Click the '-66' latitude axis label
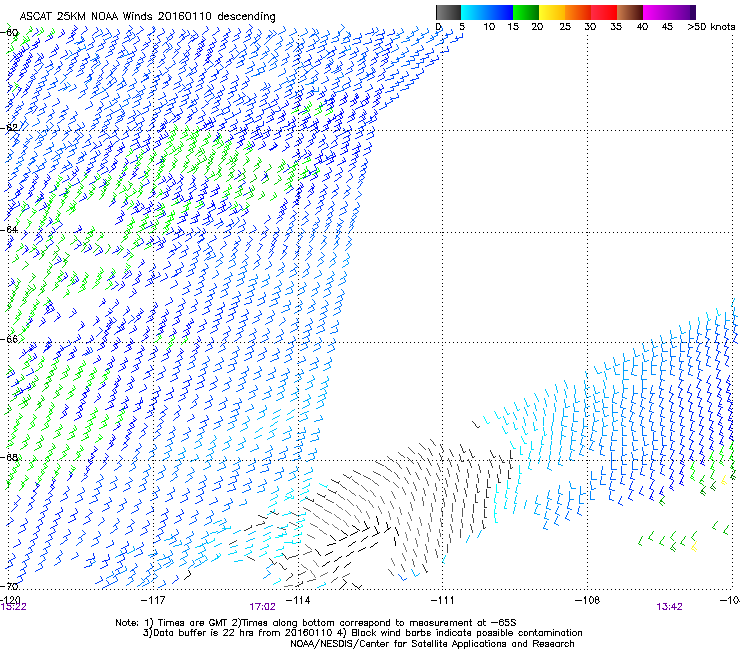The image size is (740, 650). 11,339
